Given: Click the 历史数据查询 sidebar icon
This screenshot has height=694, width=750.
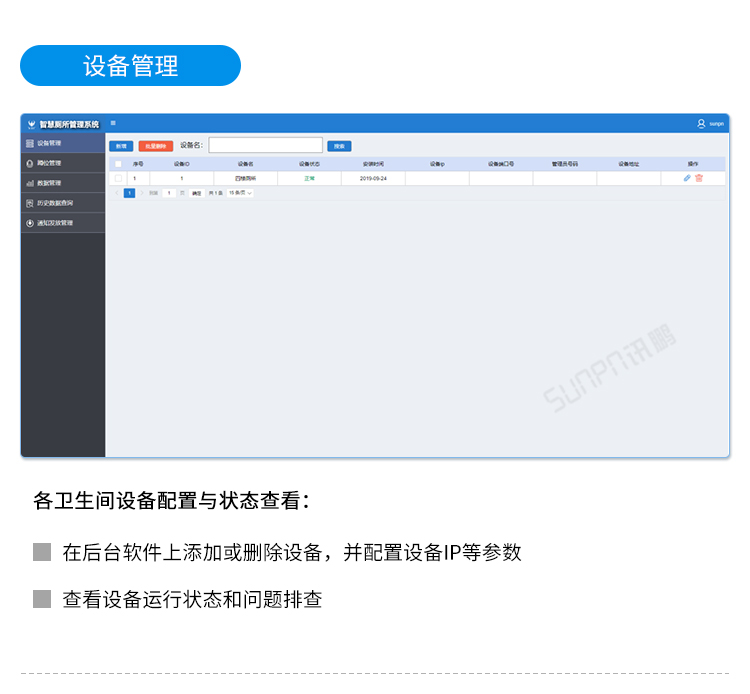Looking at the screenshot, I should click(30, 203).
